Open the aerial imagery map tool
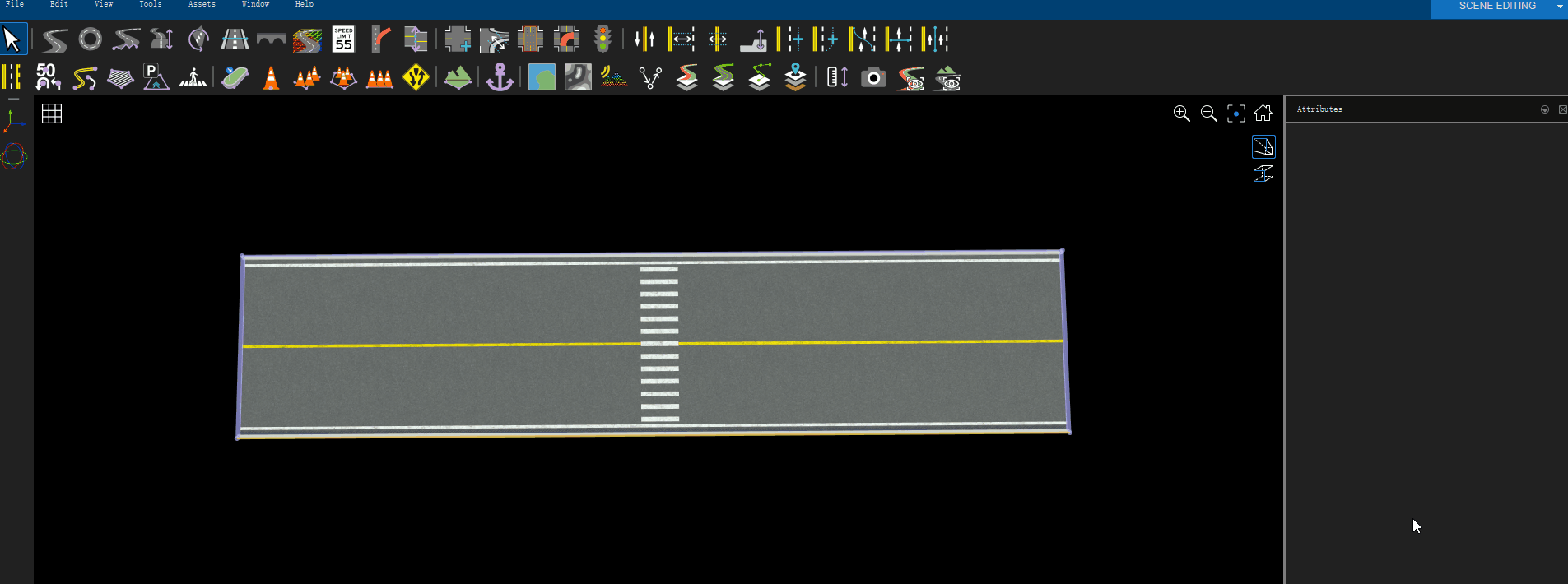Screen dimensions: 1568x584 tap(542, 77)
